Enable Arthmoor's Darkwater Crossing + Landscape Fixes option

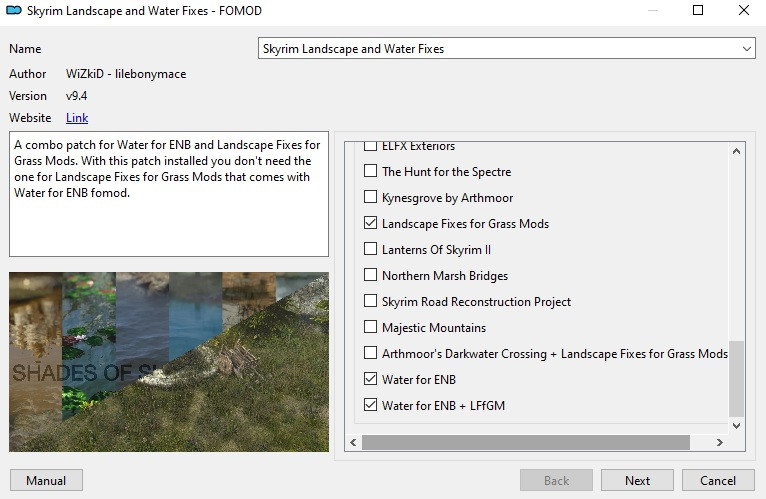click(x=370, y=352)
